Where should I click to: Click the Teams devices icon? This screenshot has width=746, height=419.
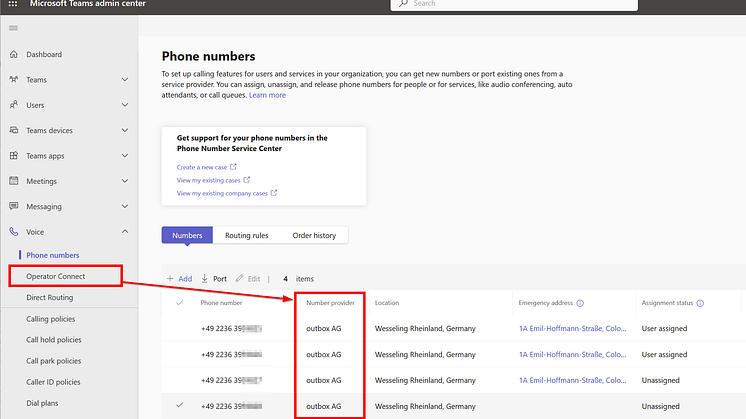tap(14, 130)
